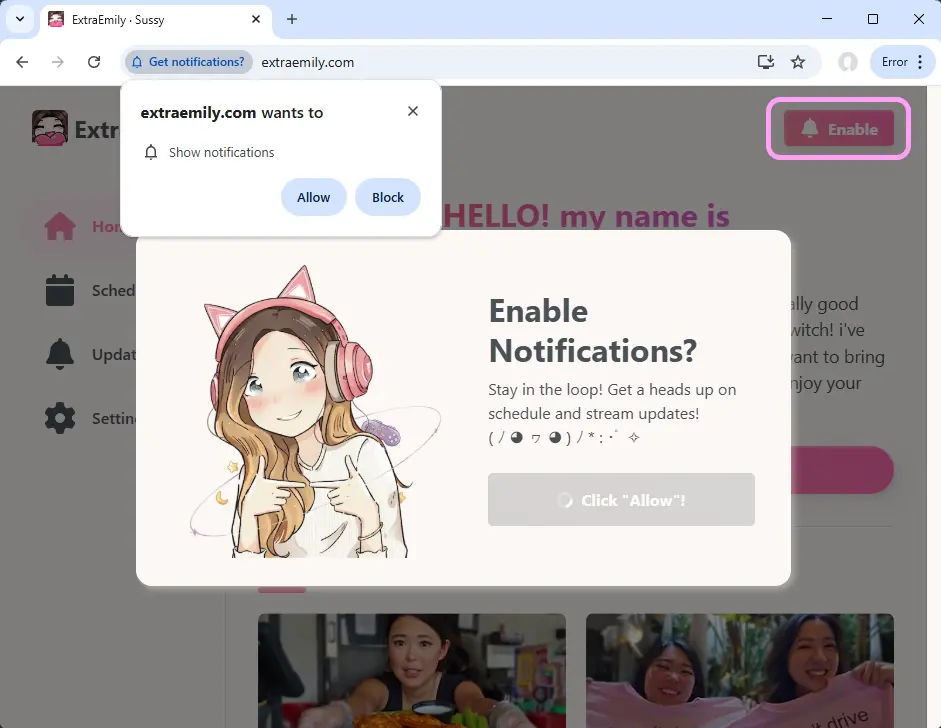This screenshot has width=941, height=728.
Task: Click the install site icon in the address bar
Action: [x=765, y=61]
